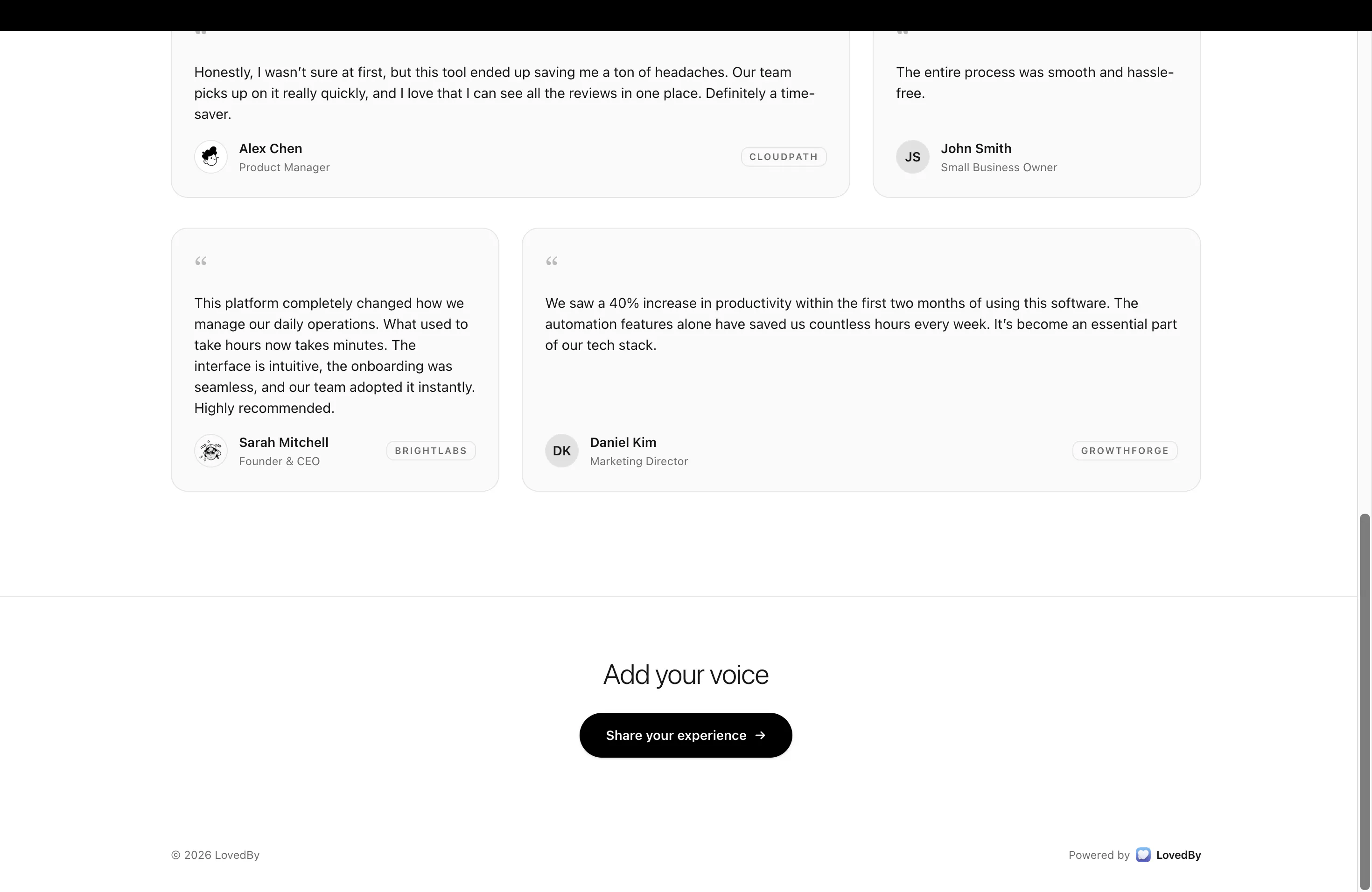The image size is (1372, 892).
Task: Click the DK initials avatar
Action: [x=561, y=451]
